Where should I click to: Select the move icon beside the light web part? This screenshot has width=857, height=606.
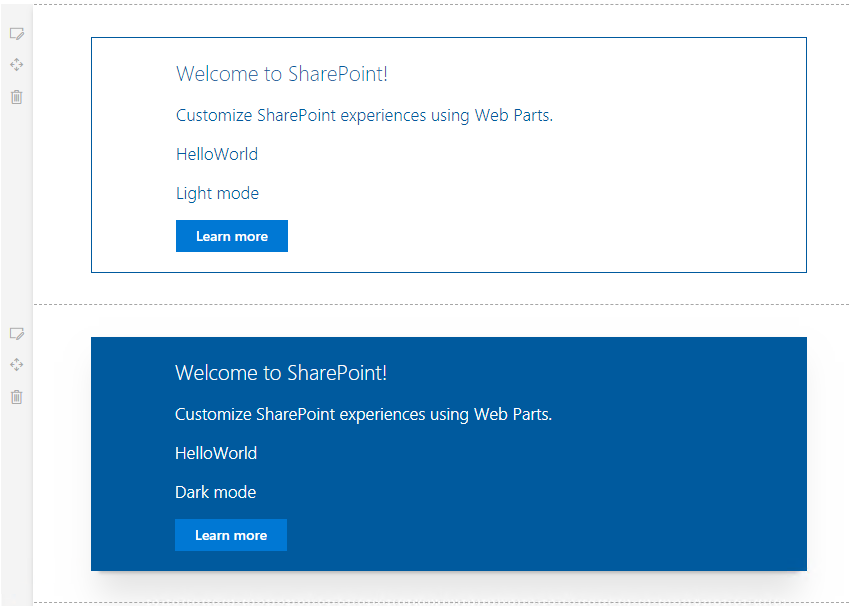tap(16, 64)
